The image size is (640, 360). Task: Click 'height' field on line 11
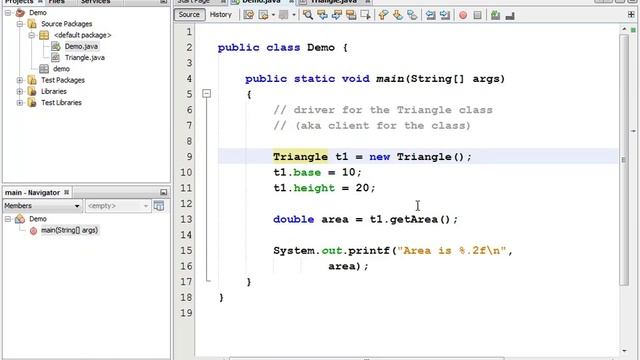click(x=314, y=188)
